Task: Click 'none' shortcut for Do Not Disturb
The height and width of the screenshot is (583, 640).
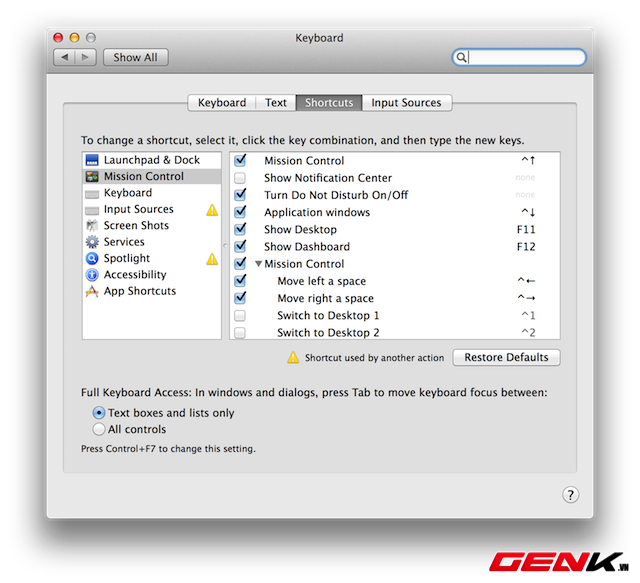Action: point(525,195)
